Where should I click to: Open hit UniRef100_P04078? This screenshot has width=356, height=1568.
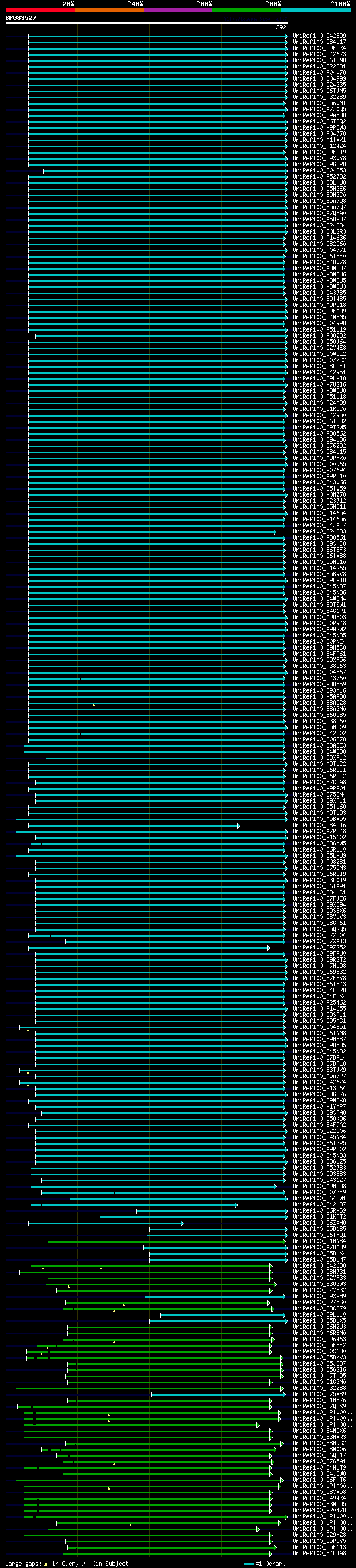319,72
